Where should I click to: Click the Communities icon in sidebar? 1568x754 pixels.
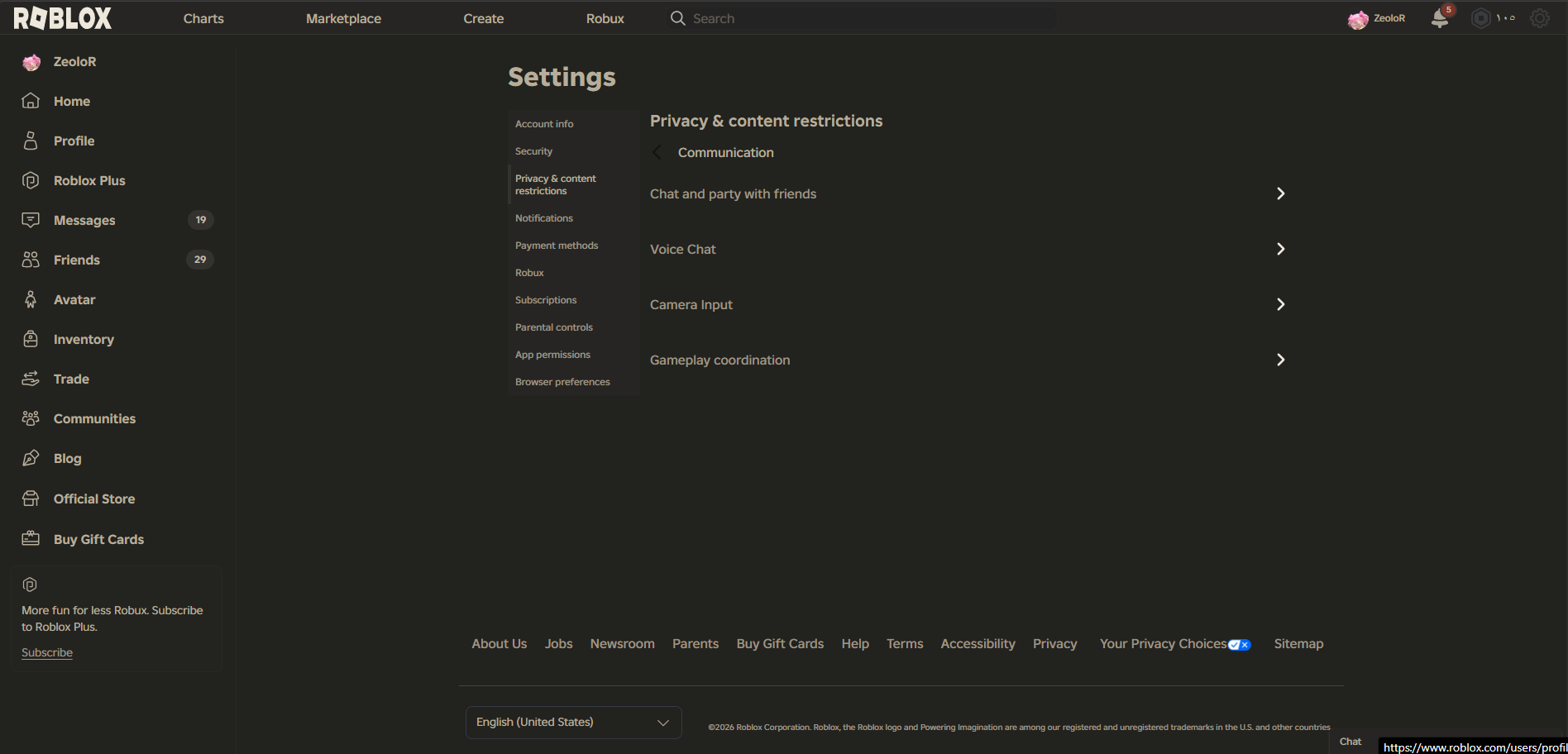pyautogui.click(x=31, y=418)
